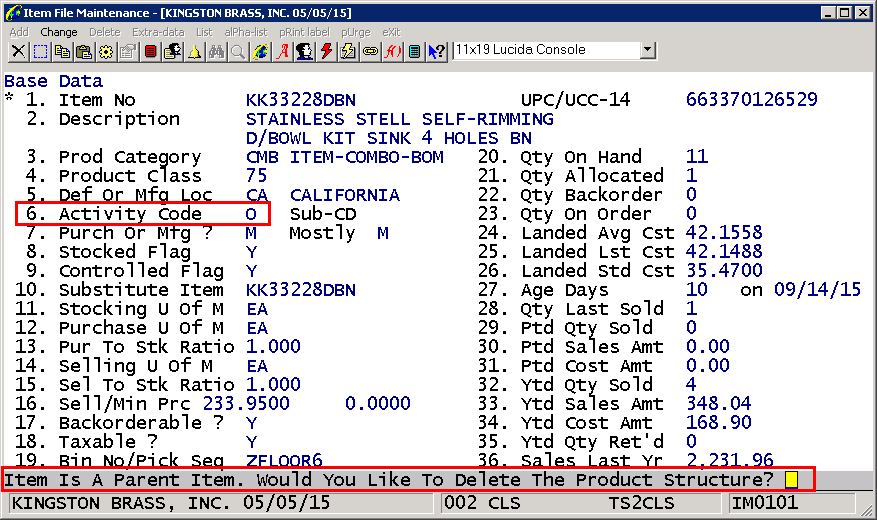The height and width of the screenshot is (520, 877).
Task: Click Landed Std Cst value 35.4700
Action: tap(724, 271)
